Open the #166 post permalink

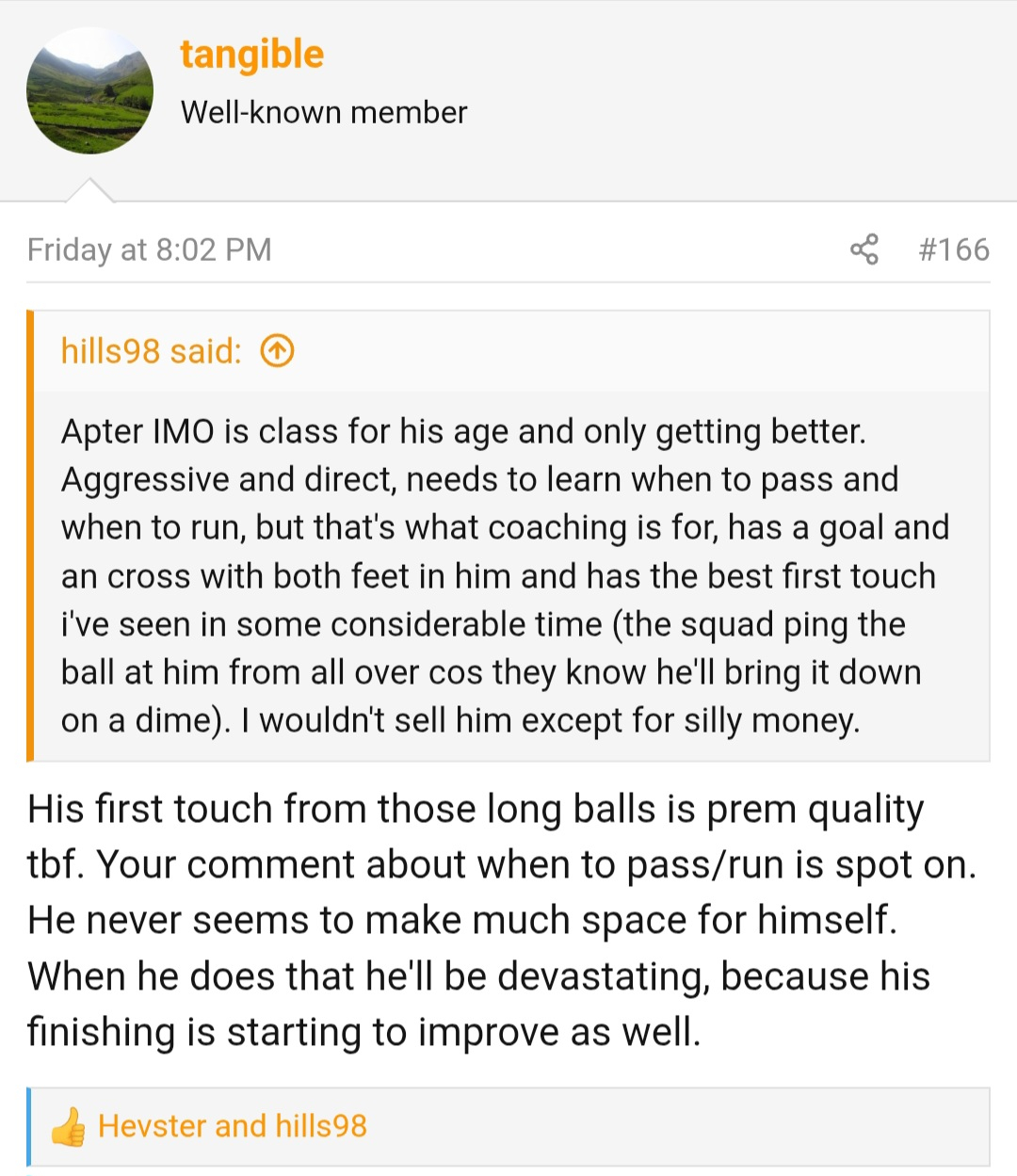coord(954,250)
